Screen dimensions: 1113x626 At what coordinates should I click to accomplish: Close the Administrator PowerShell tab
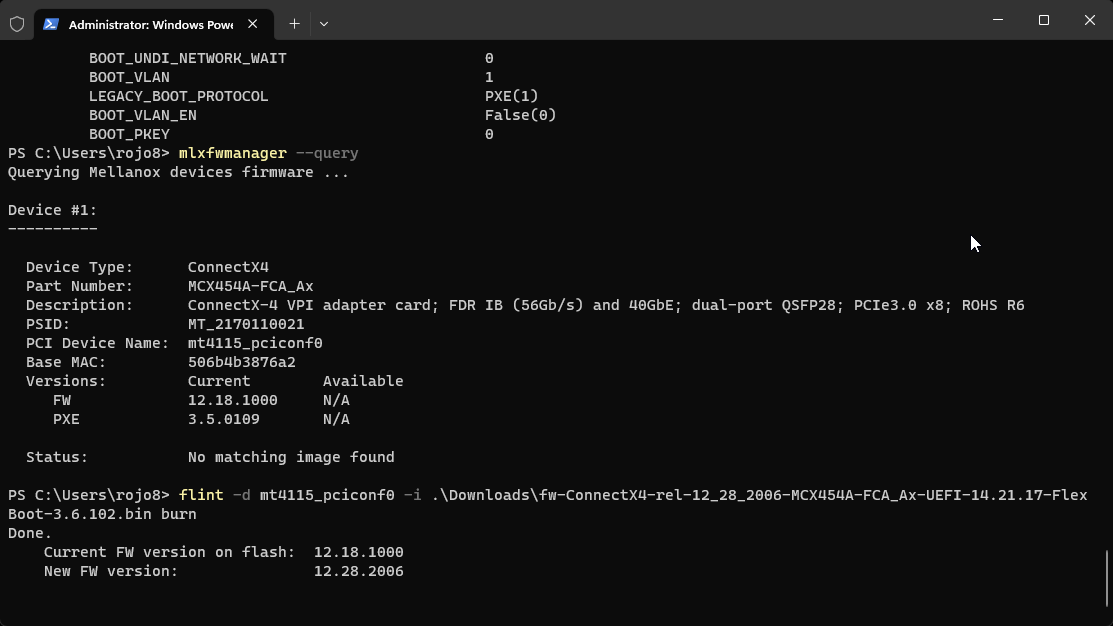coord(253,24)
